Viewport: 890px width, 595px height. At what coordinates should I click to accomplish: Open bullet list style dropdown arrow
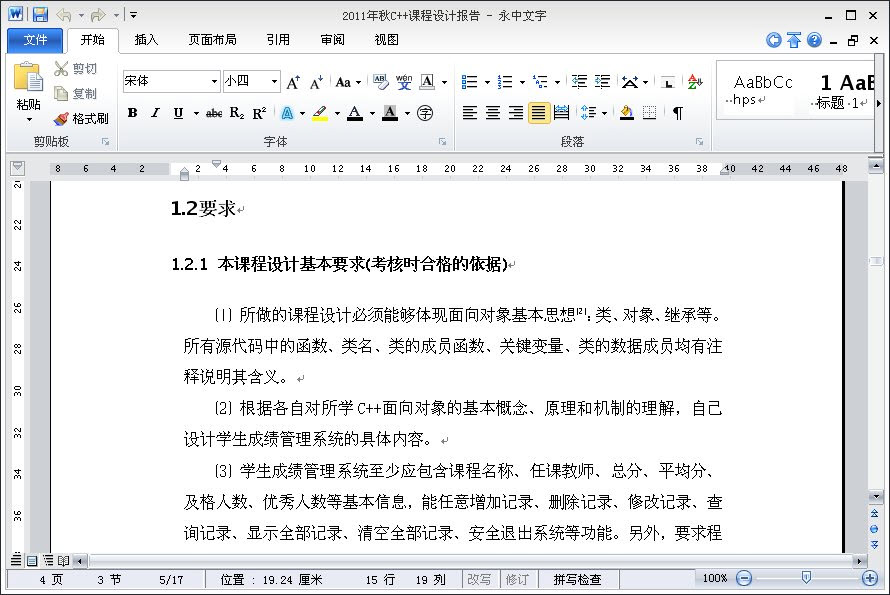click(487, 83)
